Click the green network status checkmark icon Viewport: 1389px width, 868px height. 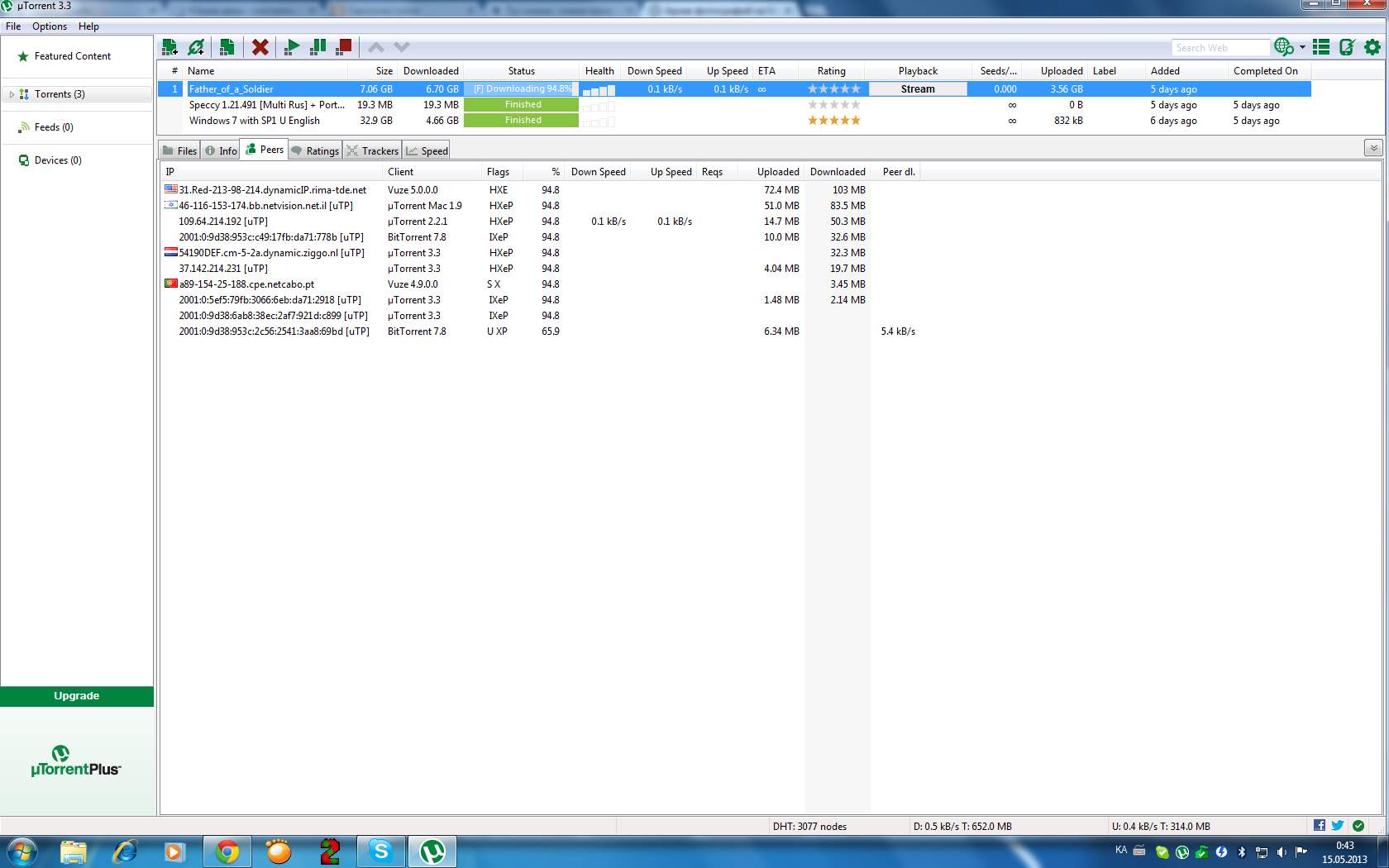[1358, 826]
